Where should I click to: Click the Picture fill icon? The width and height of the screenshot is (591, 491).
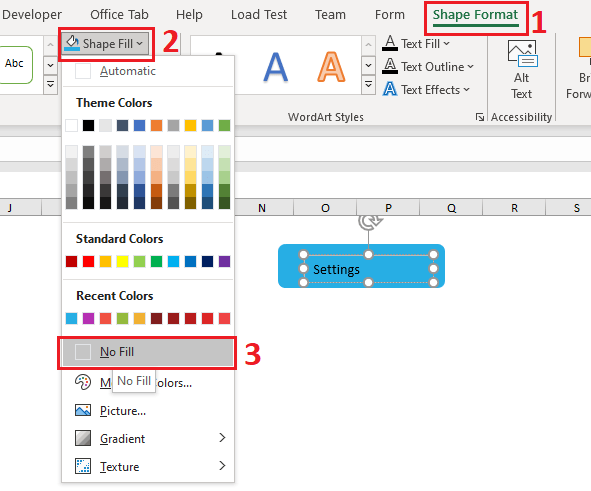pos(83,410)
